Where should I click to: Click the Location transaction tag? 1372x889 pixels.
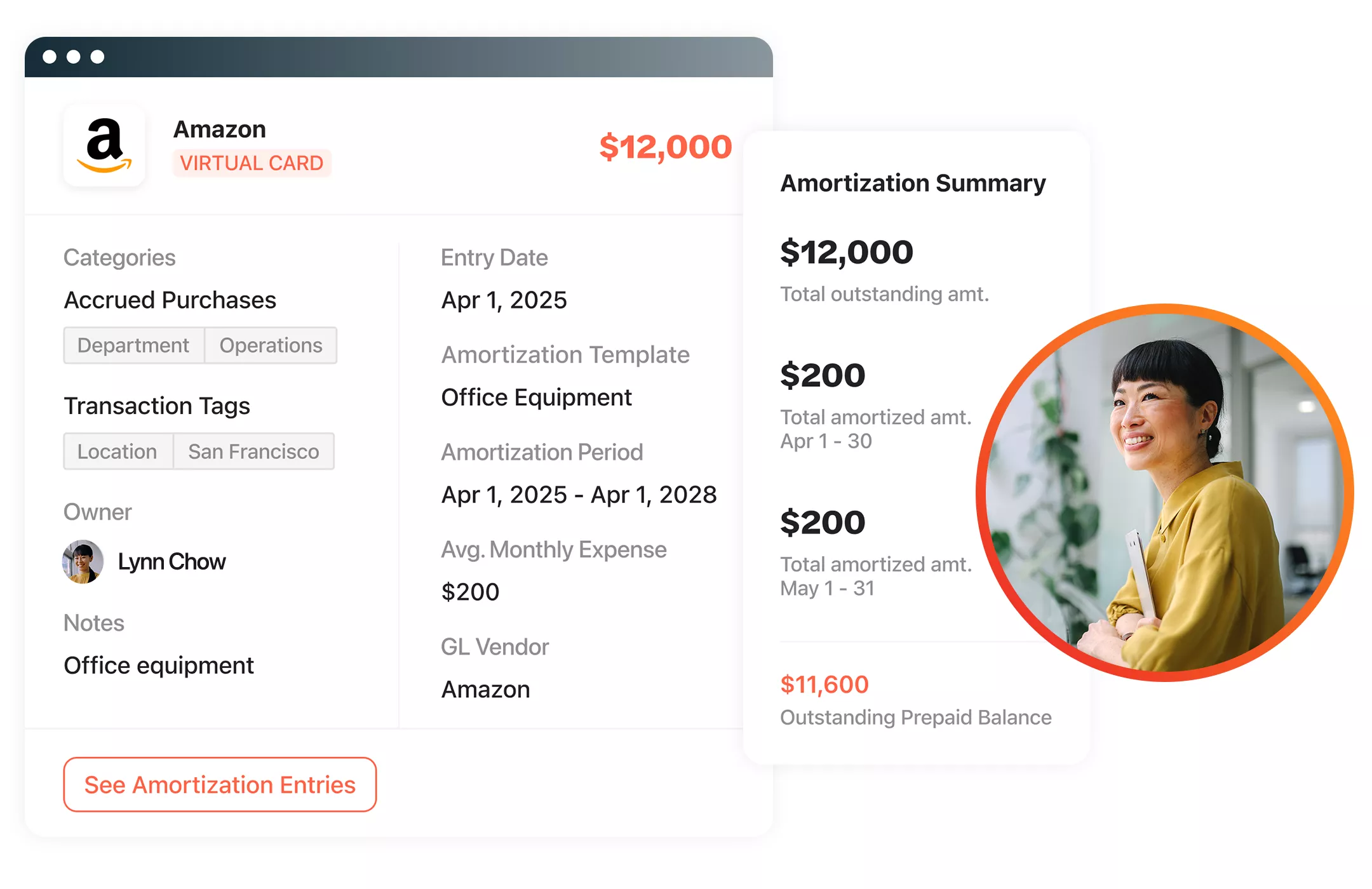118,451
